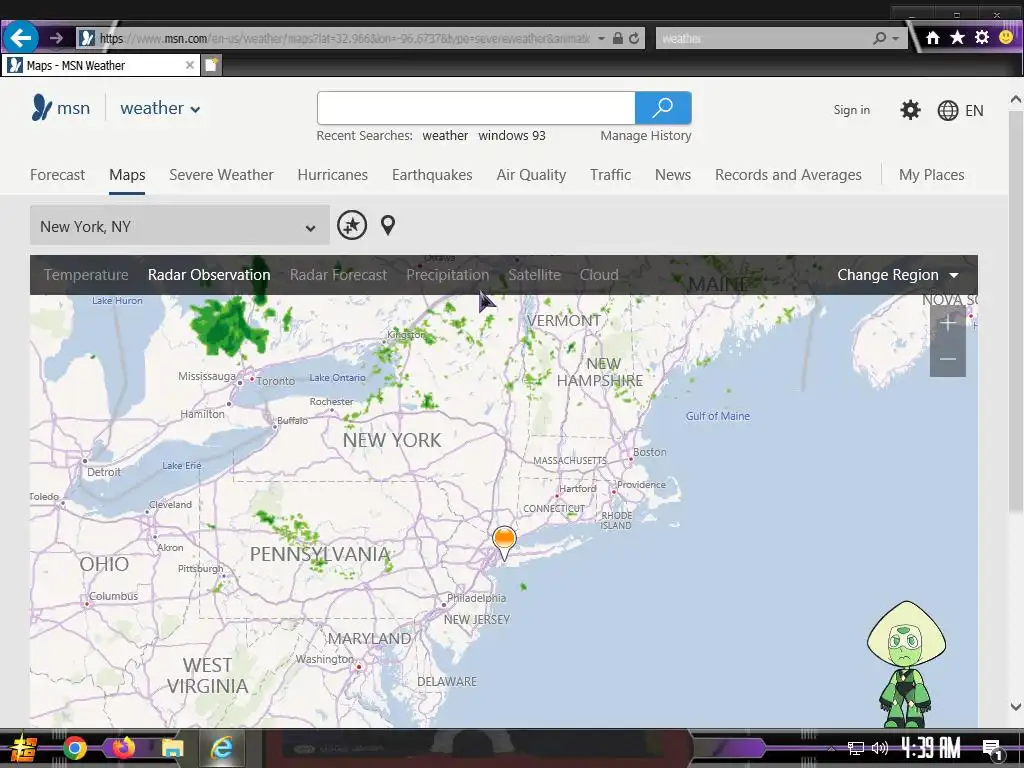The image size is (1024, 768).
Task: Click the add-to-favorites star circle icon
Action: coord(351,225)
